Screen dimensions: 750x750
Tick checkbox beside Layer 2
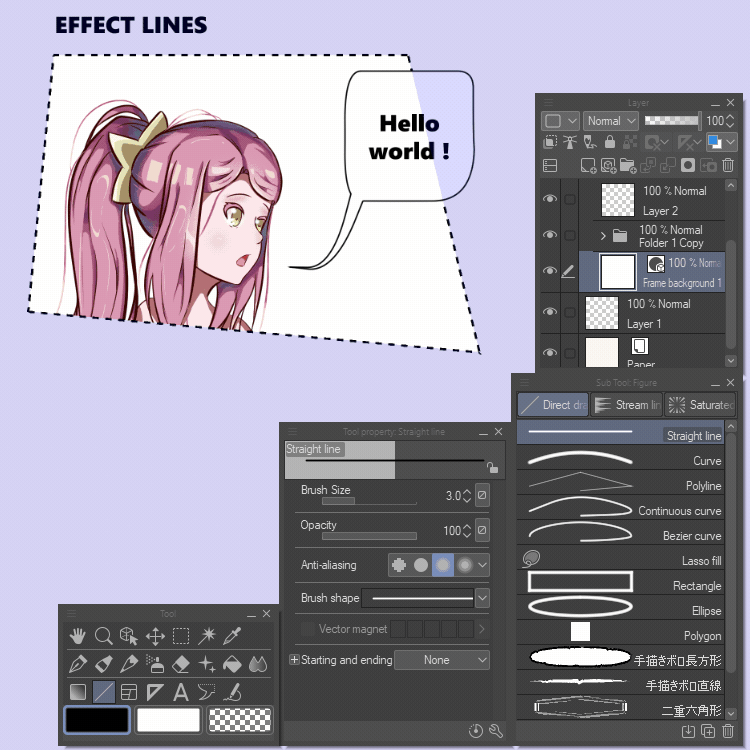point(570,199)
